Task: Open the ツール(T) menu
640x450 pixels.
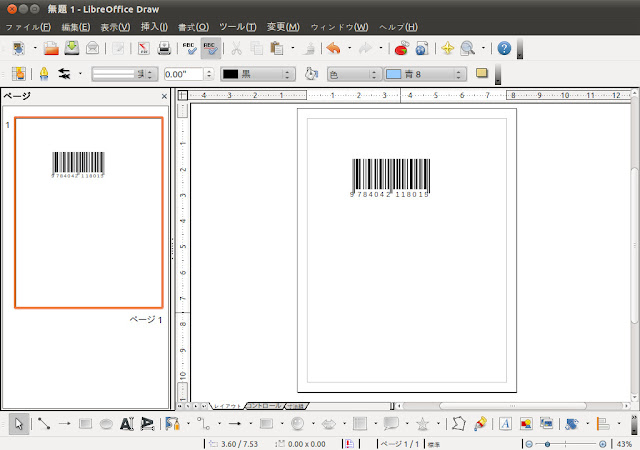Action: [x=238, y=27]
